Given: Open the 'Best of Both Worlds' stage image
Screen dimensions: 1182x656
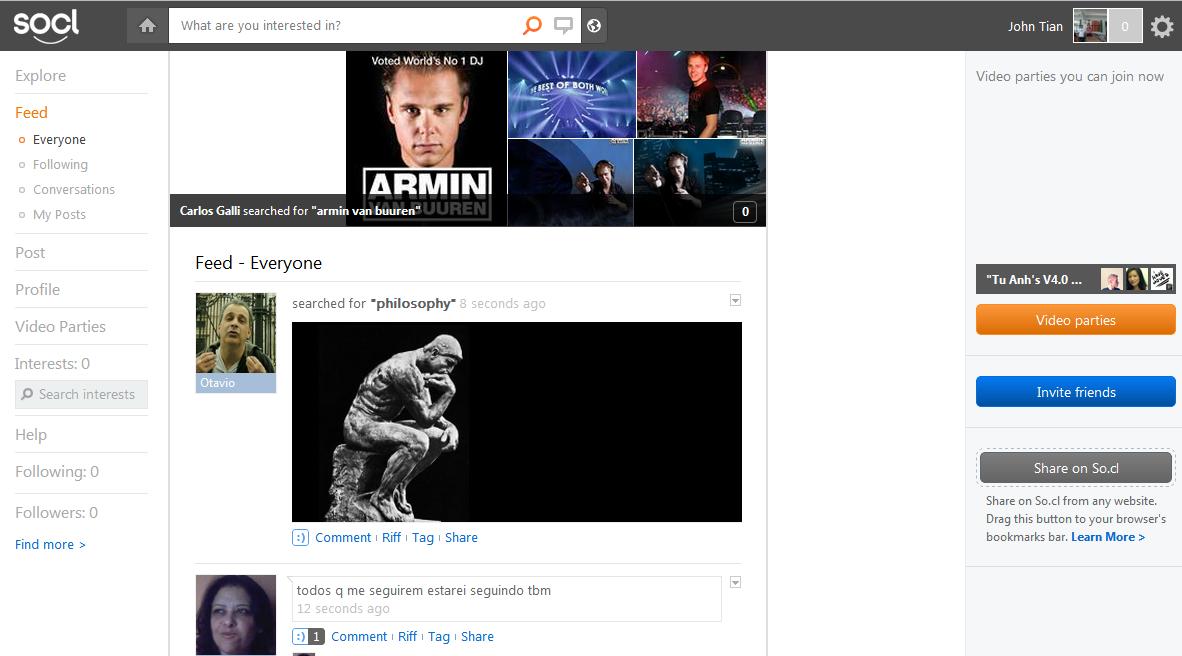Looking at the screenshot, I should [571, 94].
